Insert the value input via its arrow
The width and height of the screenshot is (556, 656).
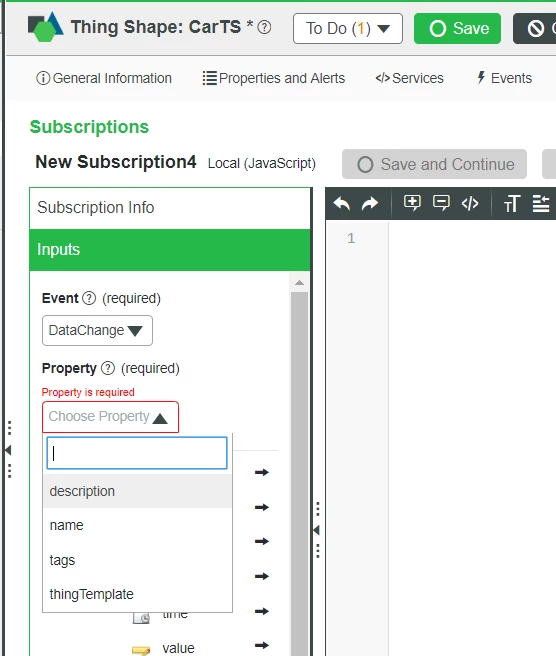click(262, 645)
